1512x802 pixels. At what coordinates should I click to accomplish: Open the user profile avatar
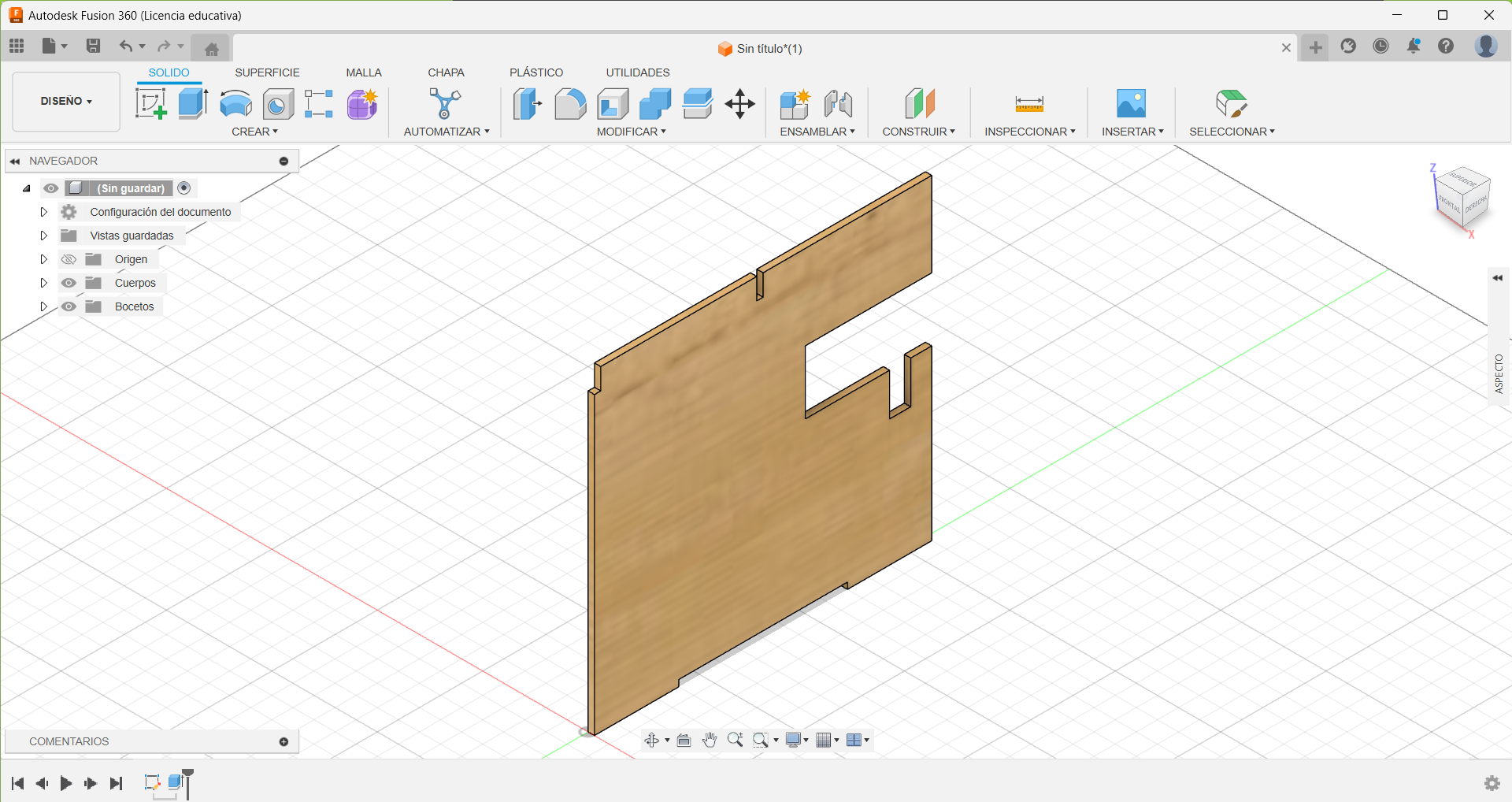1486,46
